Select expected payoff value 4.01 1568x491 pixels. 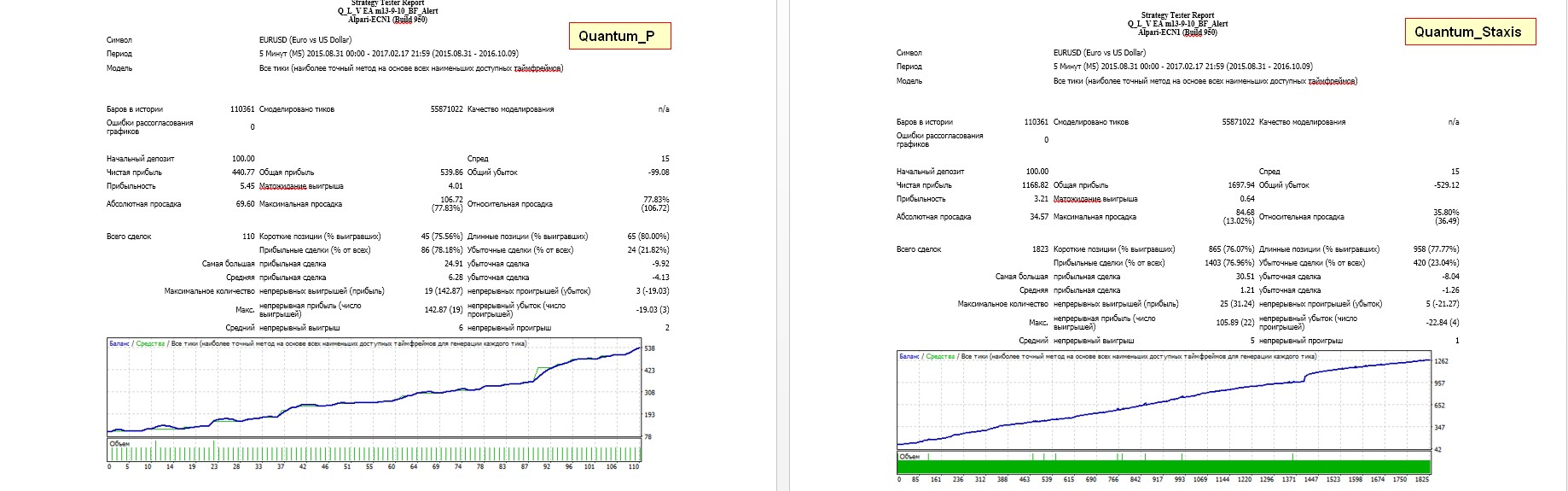tap(456, 186)
